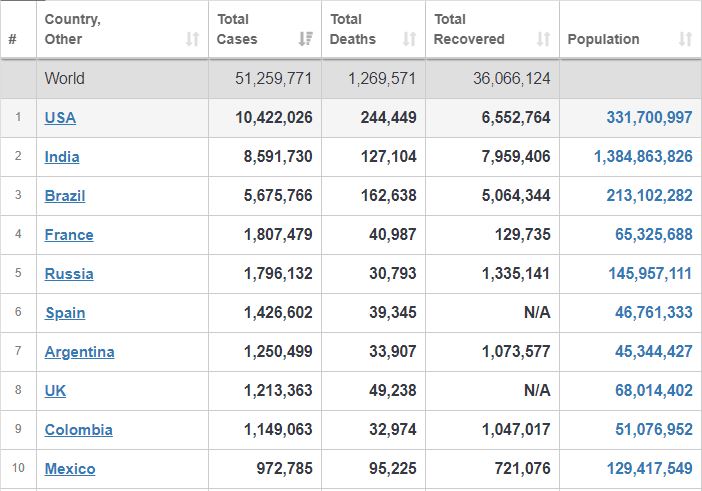Click Mexico population 129,417,549 link
Image resolution: width=702 pixels, height=491 pixels.
pos(649,468)
